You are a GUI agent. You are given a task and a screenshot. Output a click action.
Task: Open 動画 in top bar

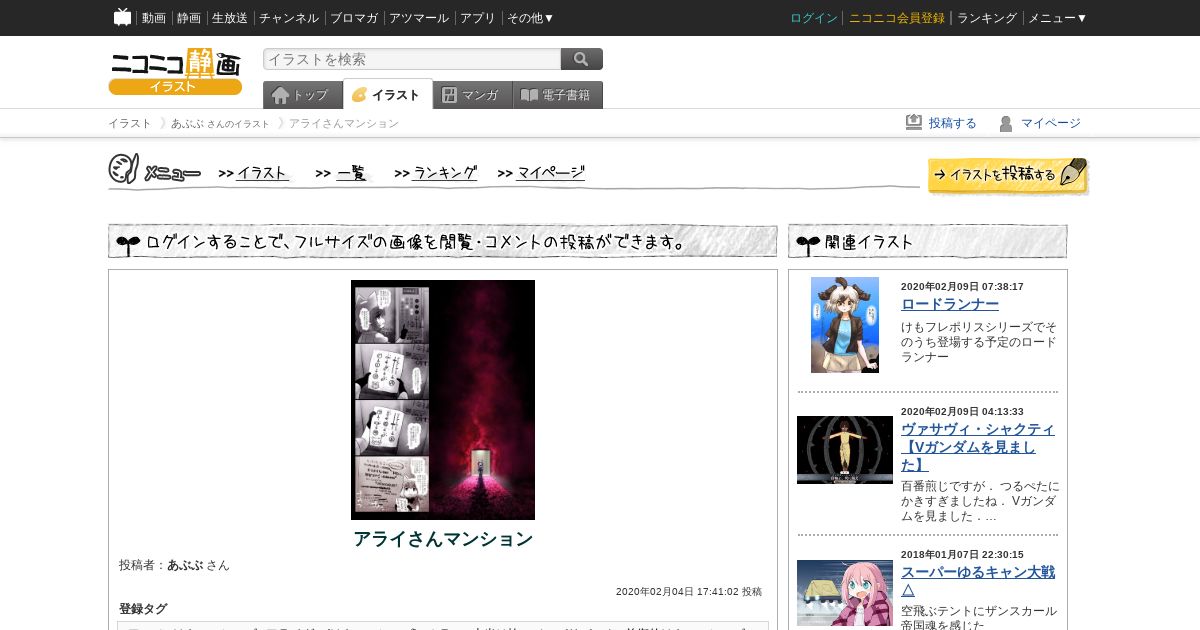pyautogui.click(x=154, y=18)
